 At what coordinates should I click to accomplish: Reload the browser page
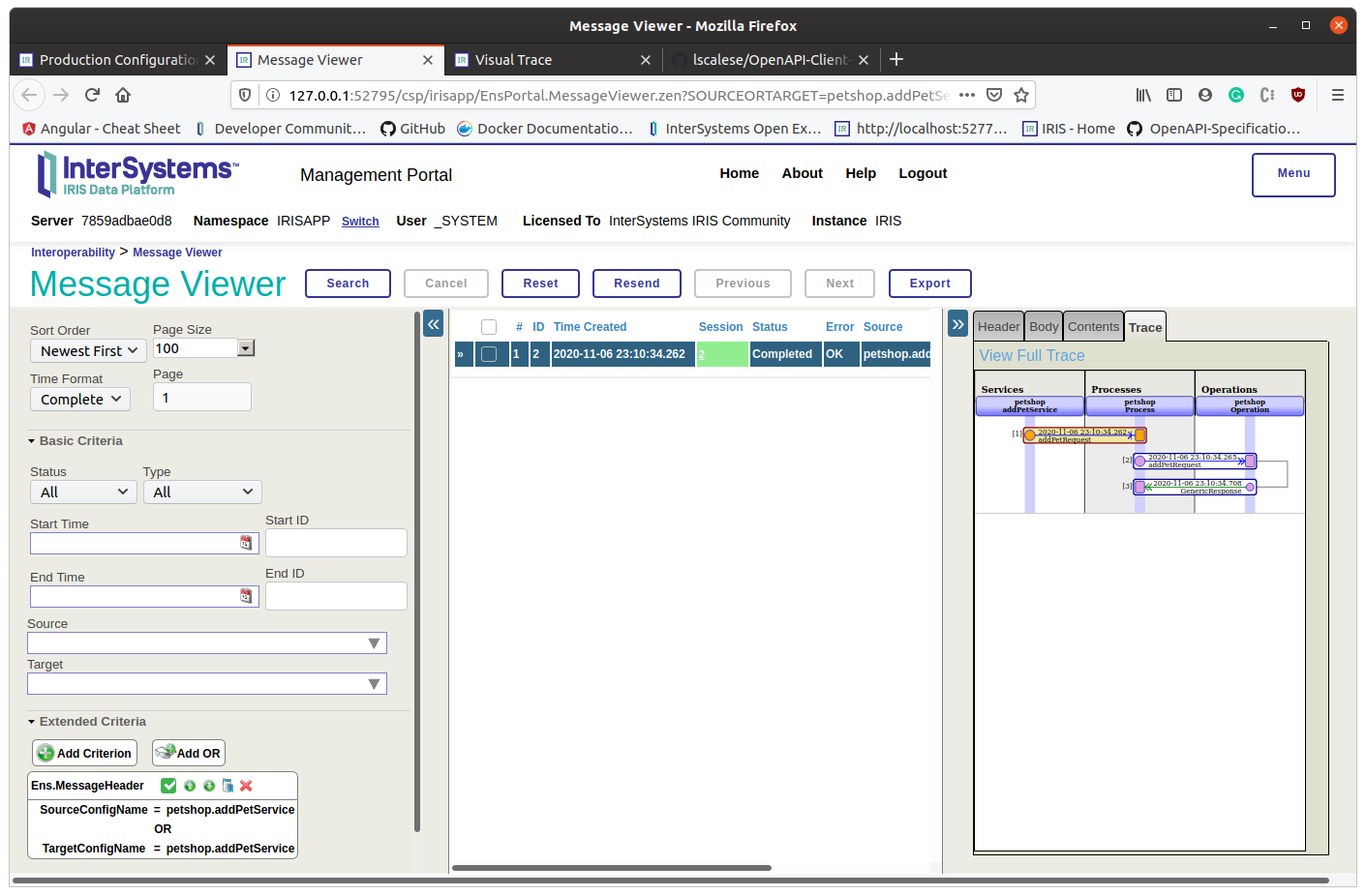click(x=92, y=95)
